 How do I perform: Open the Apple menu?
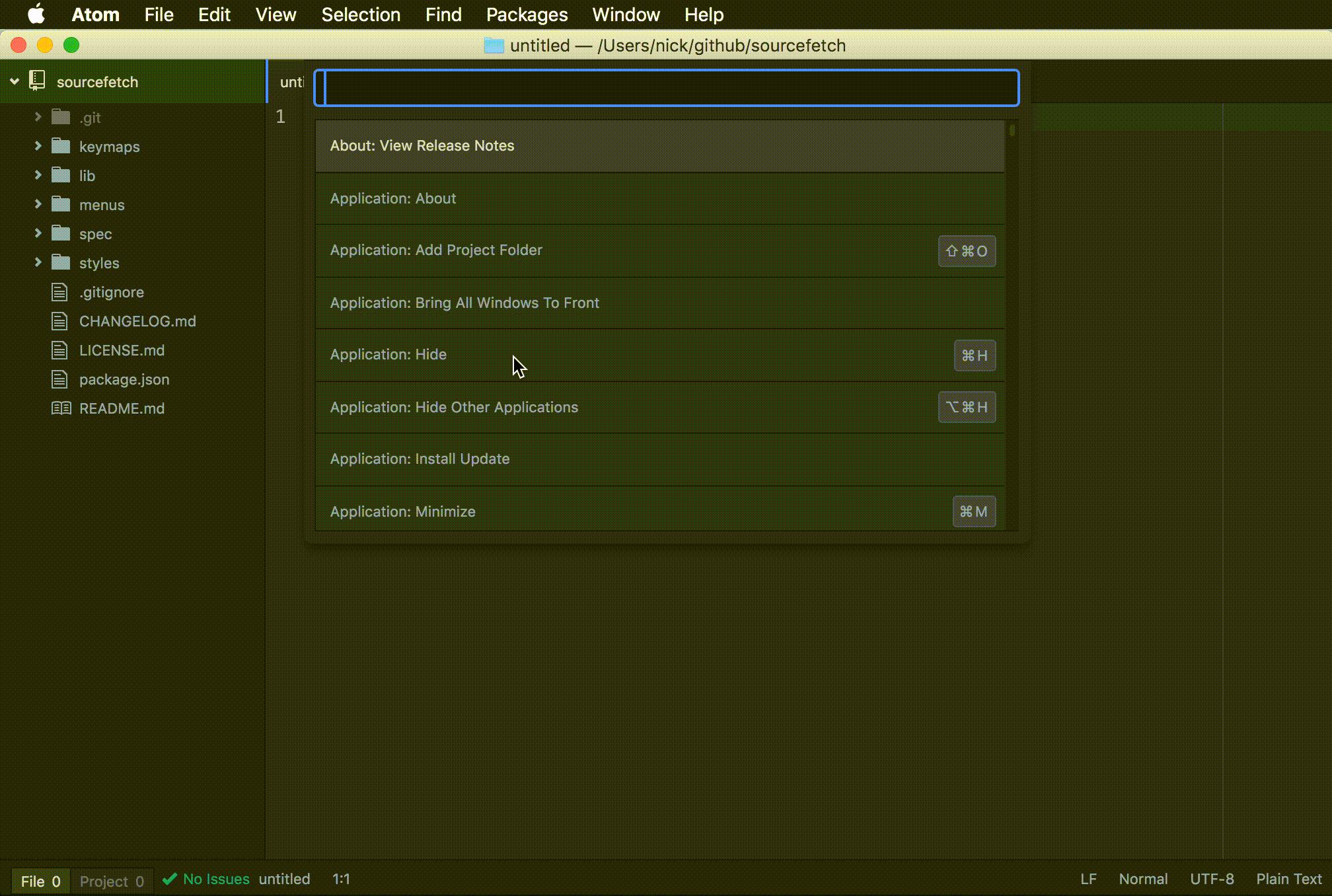click(x=36, y=15)
